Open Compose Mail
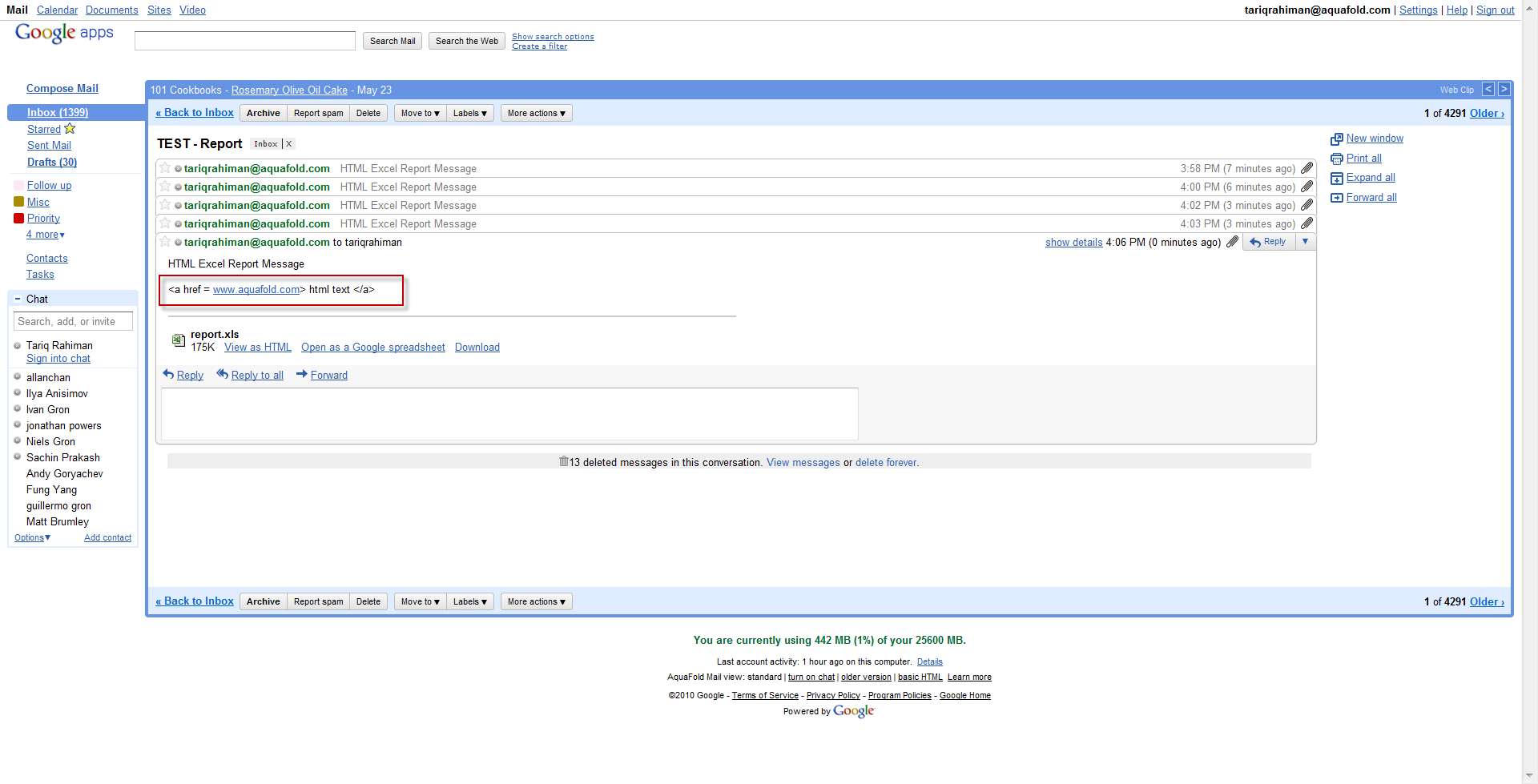 click(62, 89)
